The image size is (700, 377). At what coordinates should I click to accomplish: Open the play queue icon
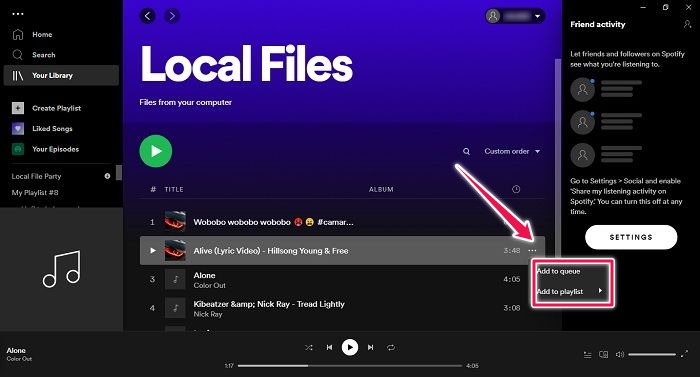point(588,355)
